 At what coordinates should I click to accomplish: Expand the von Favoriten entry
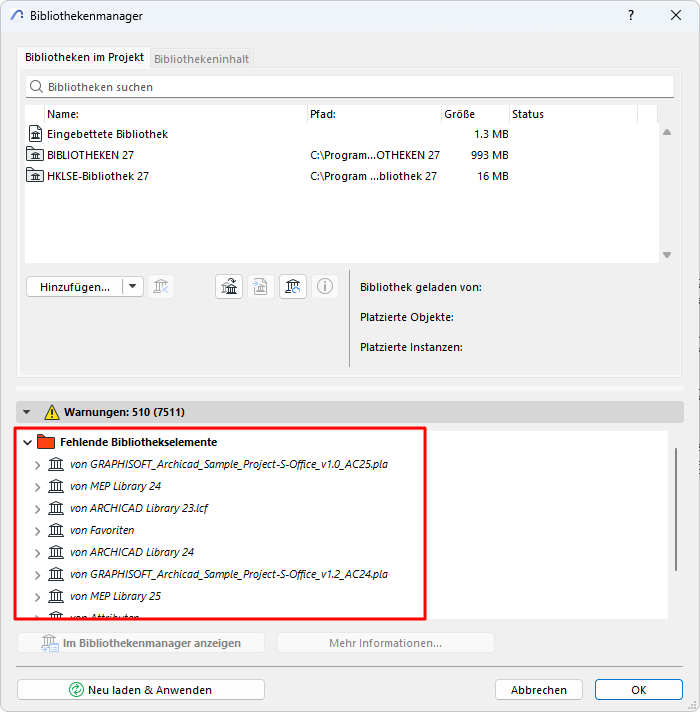(38, 531)
